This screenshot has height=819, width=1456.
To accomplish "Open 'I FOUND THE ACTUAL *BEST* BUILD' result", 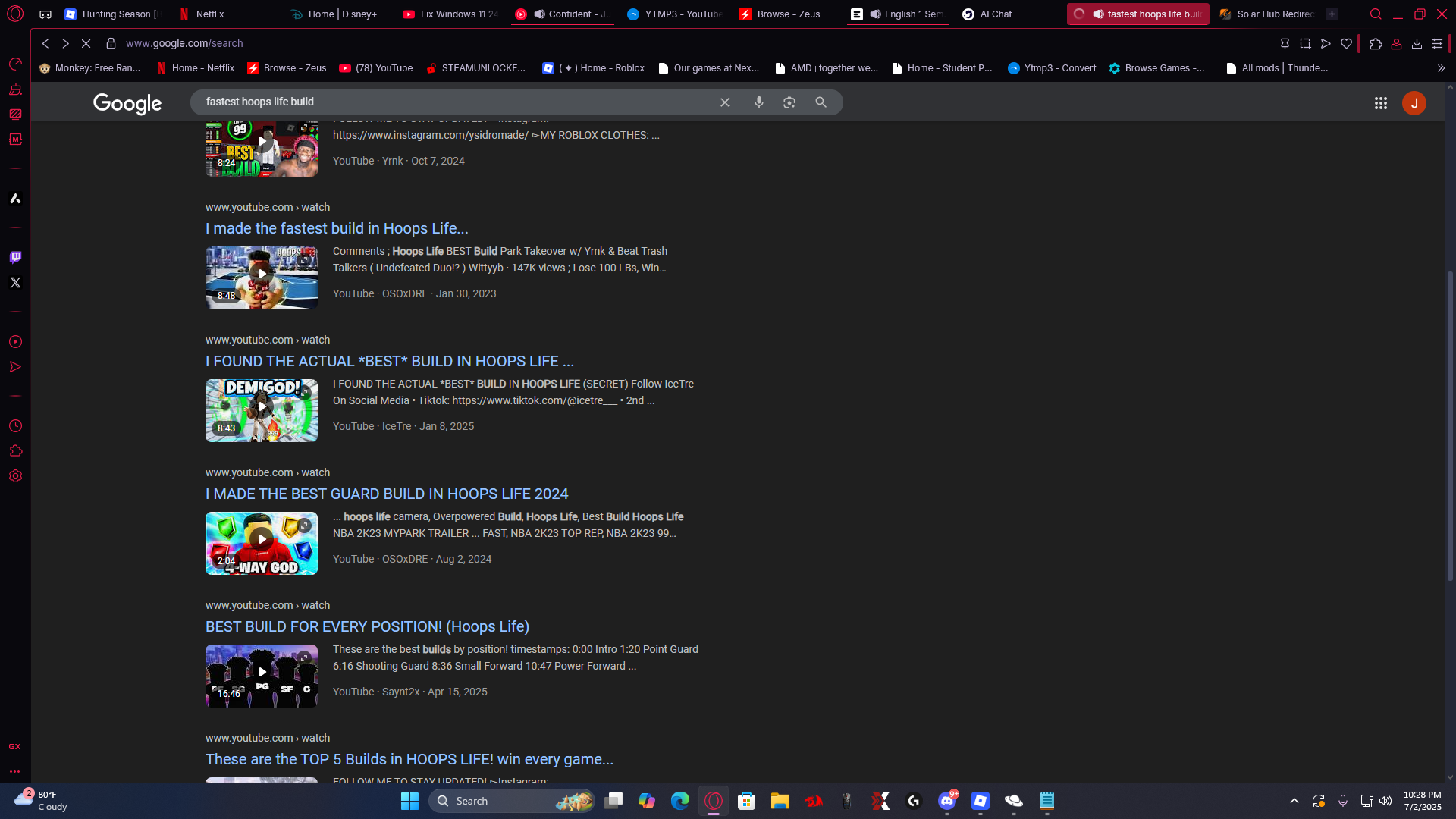I will click(390, 361).
